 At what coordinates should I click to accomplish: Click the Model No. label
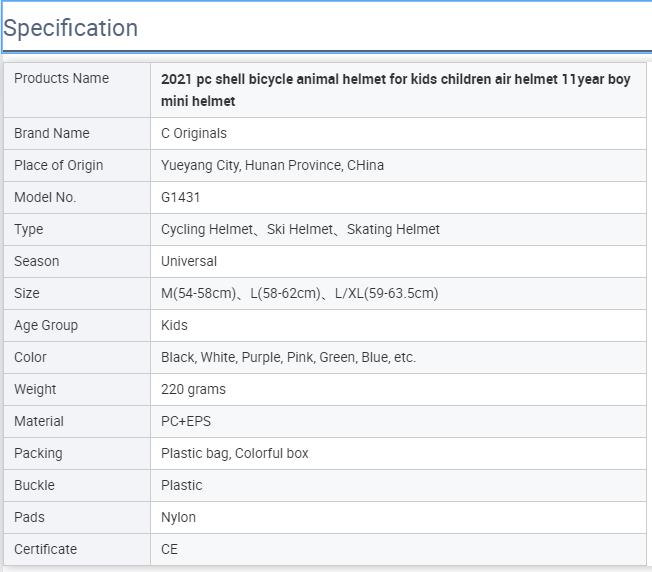click(x=45, y=197)
